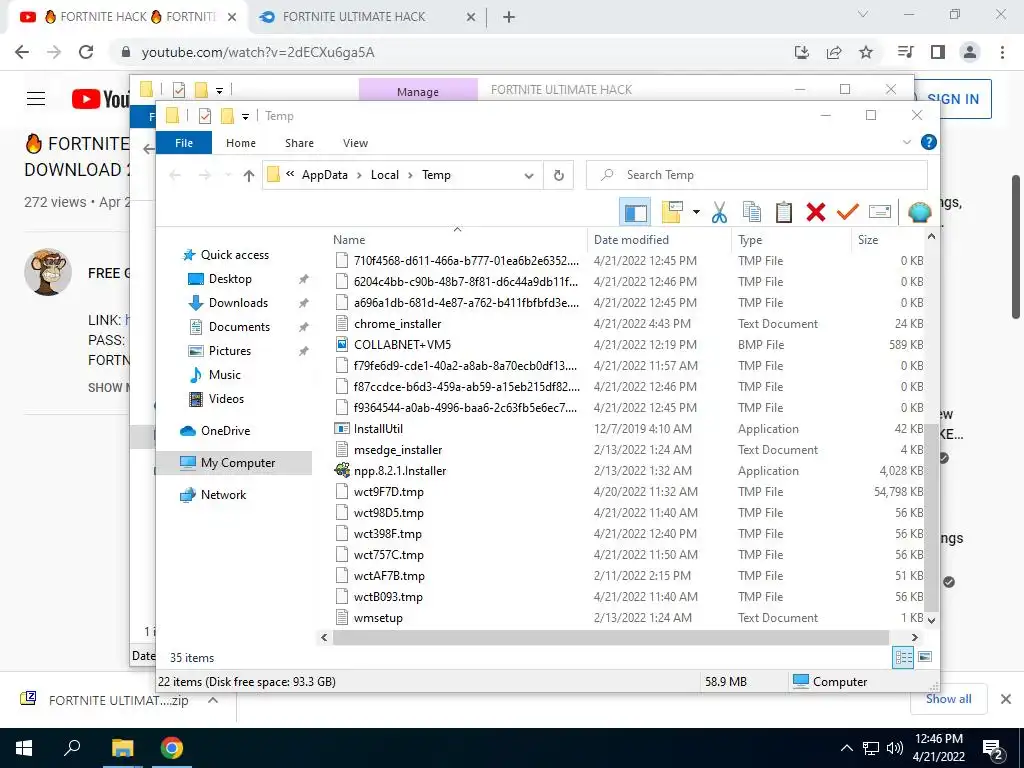Open the Quick Access toolbar customize arrow

pos(246,116)
